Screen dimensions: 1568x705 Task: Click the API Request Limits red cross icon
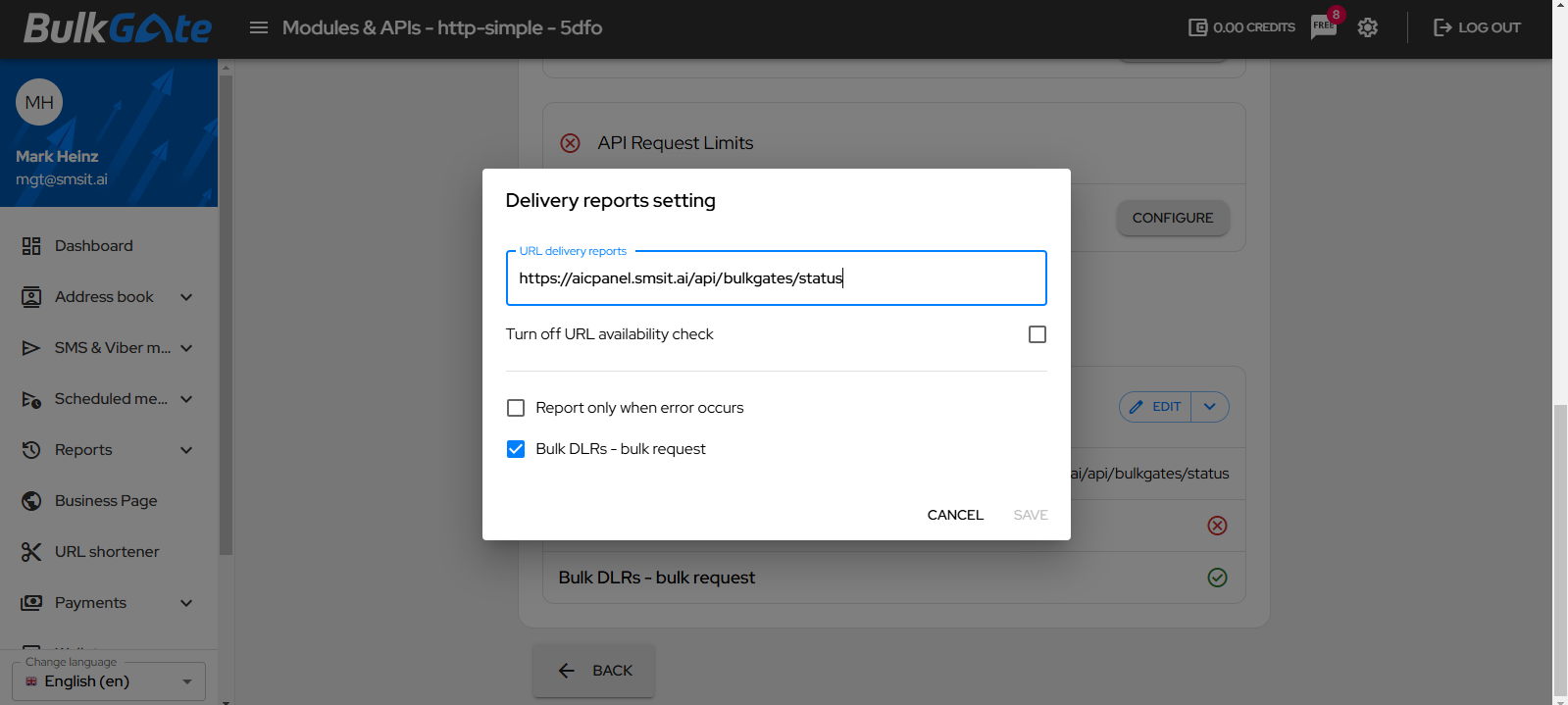(570, 143)
